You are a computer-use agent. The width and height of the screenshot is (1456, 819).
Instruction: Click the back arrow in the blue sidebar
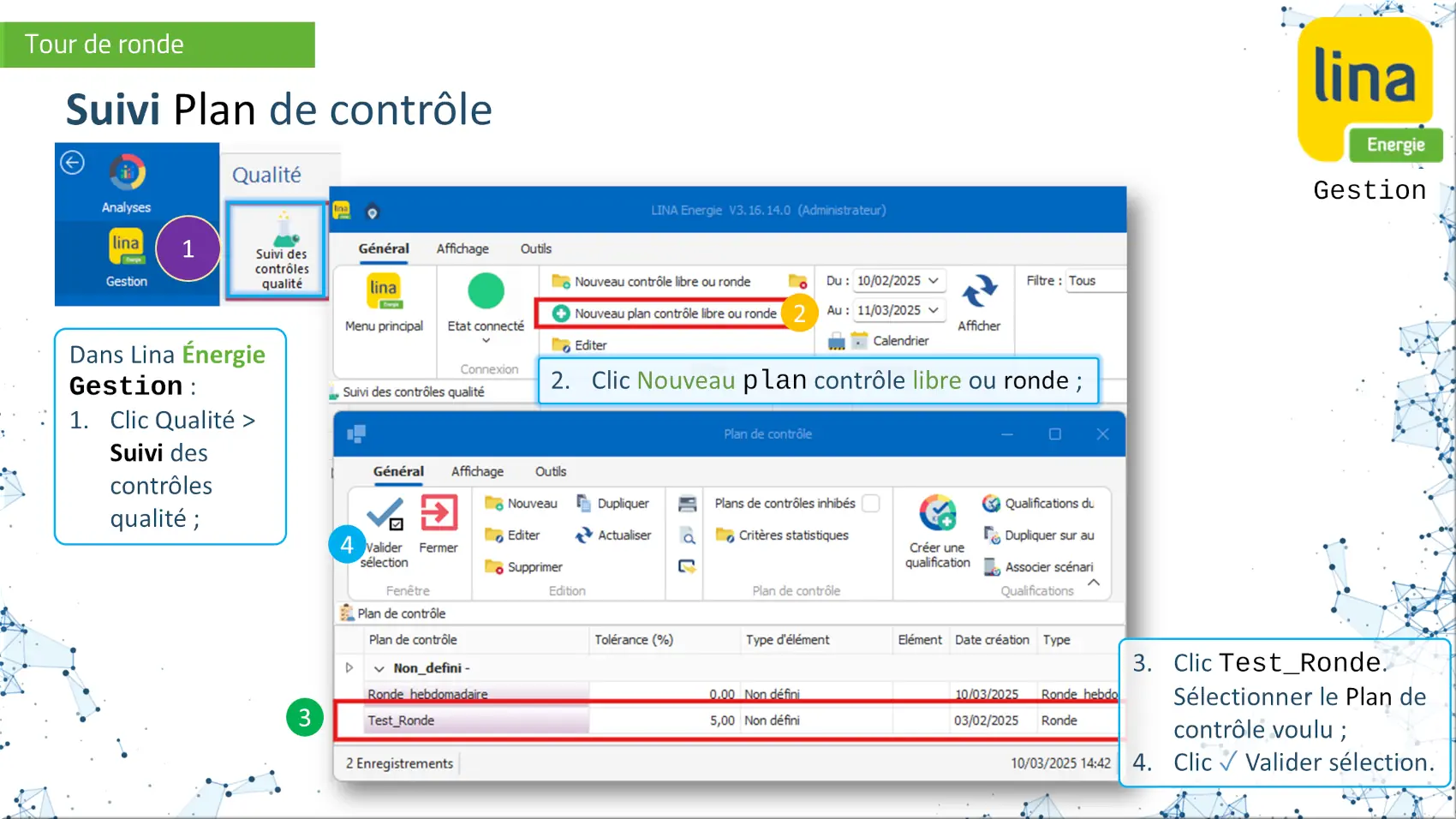[x=73, y=162]
